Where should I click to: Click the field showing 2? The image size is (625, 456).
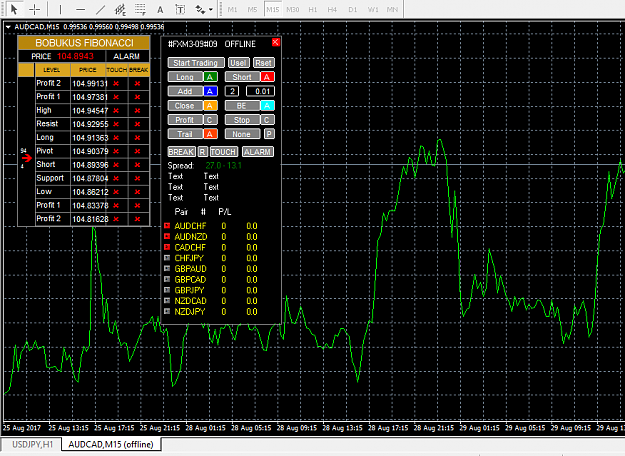click(232, 91)
